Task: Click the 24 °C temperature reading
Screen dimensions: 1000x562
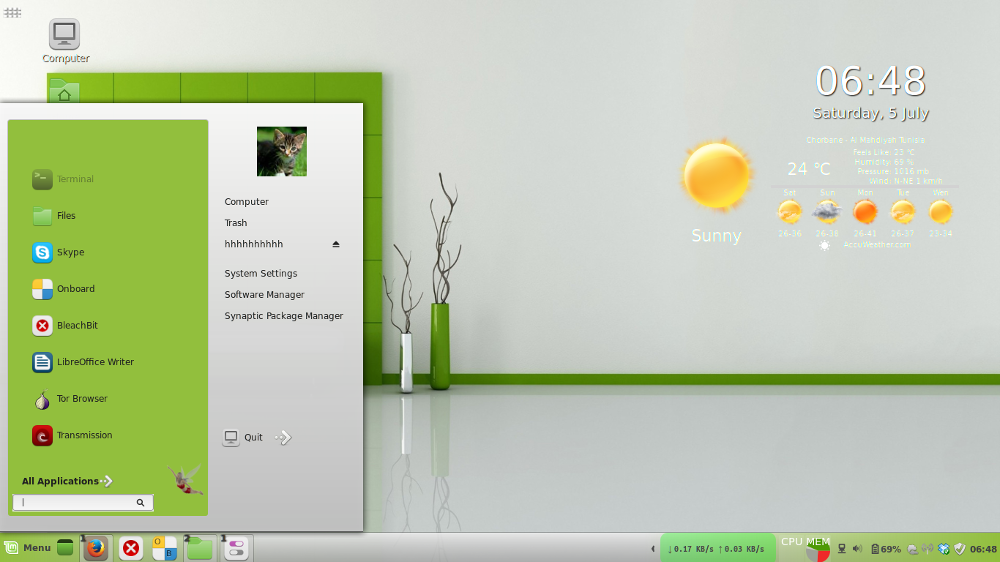Action: click(x=808, y=168)
